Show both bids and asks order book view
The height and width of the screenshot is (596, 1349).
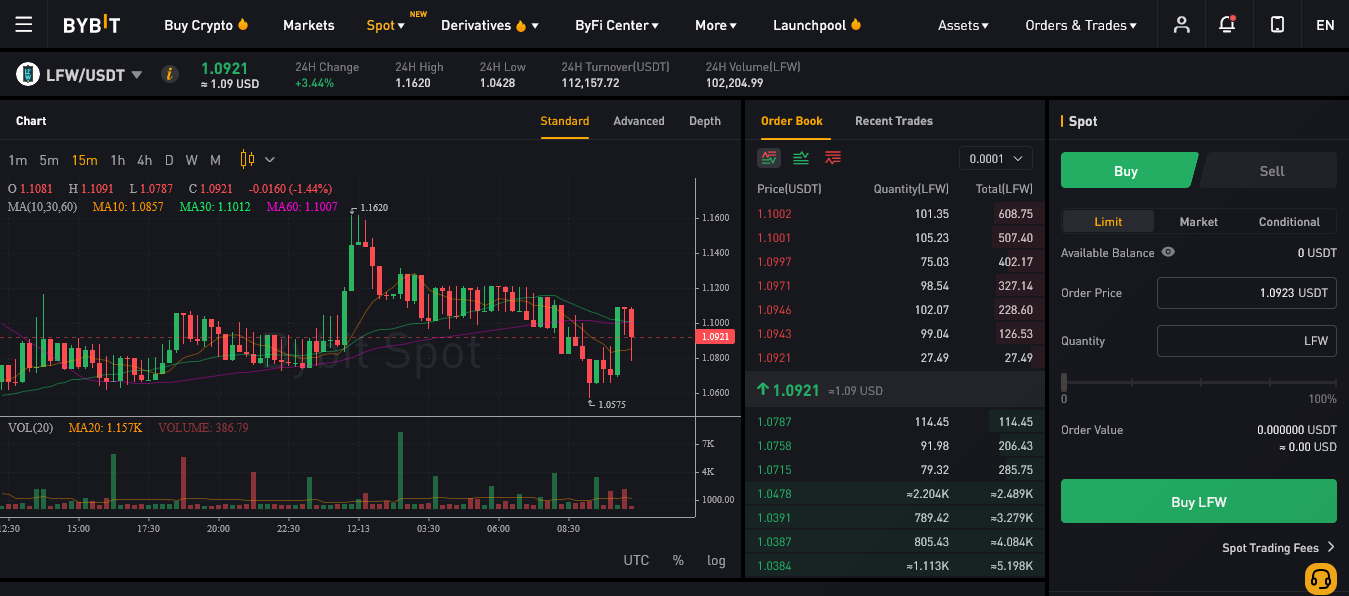tap(769, 158)
